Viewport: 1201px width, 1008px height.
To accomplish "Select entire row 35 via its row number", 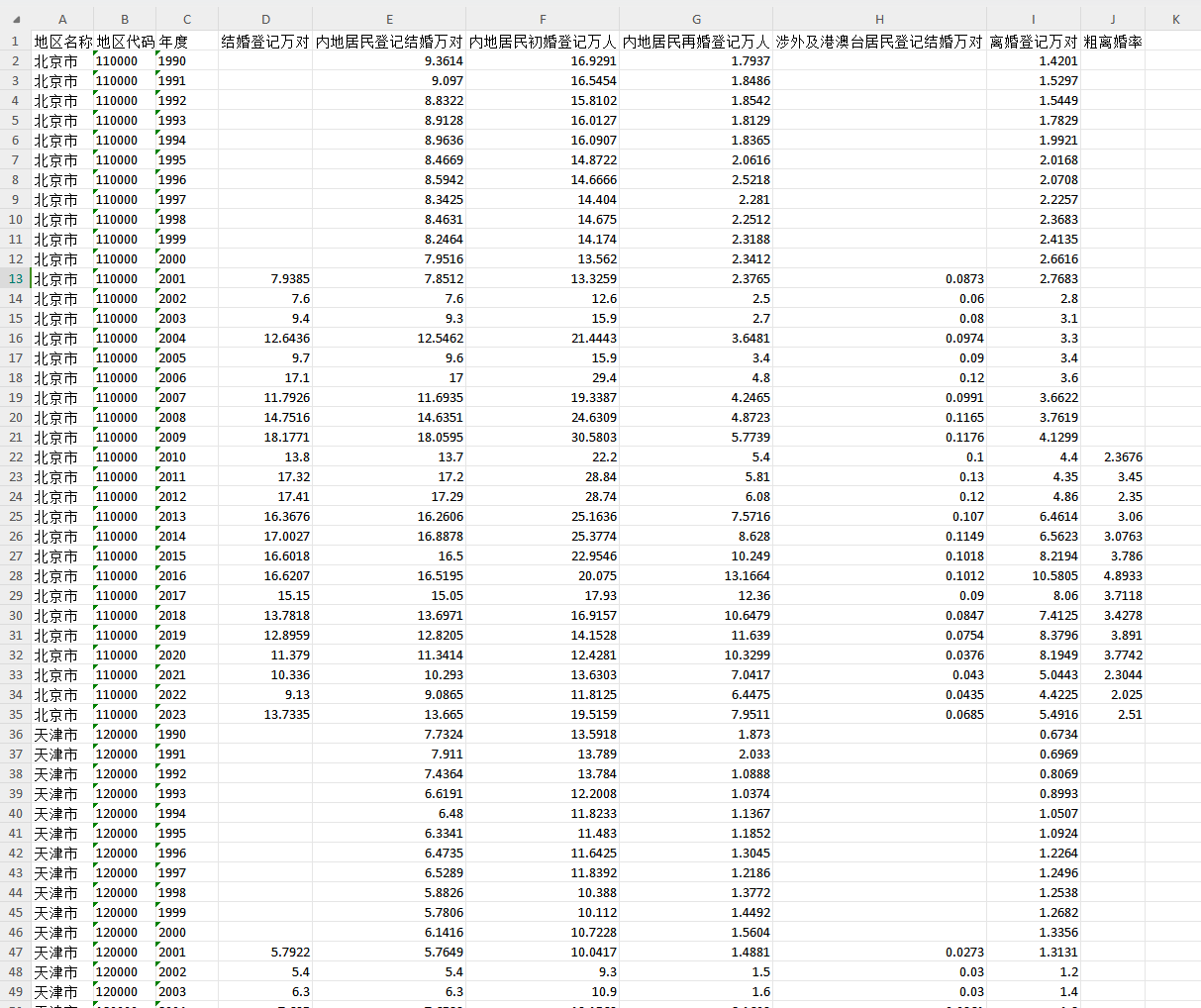I will tap(16, 714).
